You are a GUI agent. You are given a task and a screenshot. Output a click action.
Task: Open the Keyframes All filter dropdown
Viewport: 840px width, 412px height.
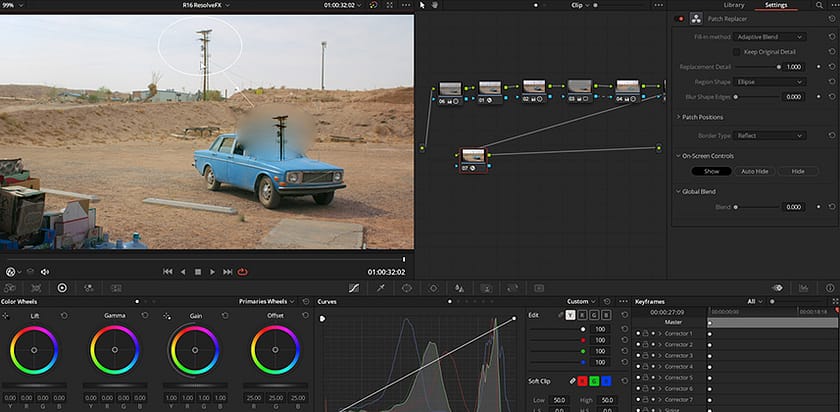click(755, 302)
